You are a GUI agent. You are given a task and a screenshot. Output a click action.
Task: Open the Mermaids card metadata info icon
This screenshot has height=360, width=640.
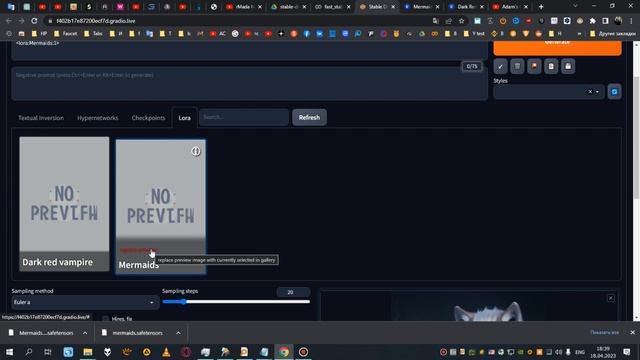[196, 151]
